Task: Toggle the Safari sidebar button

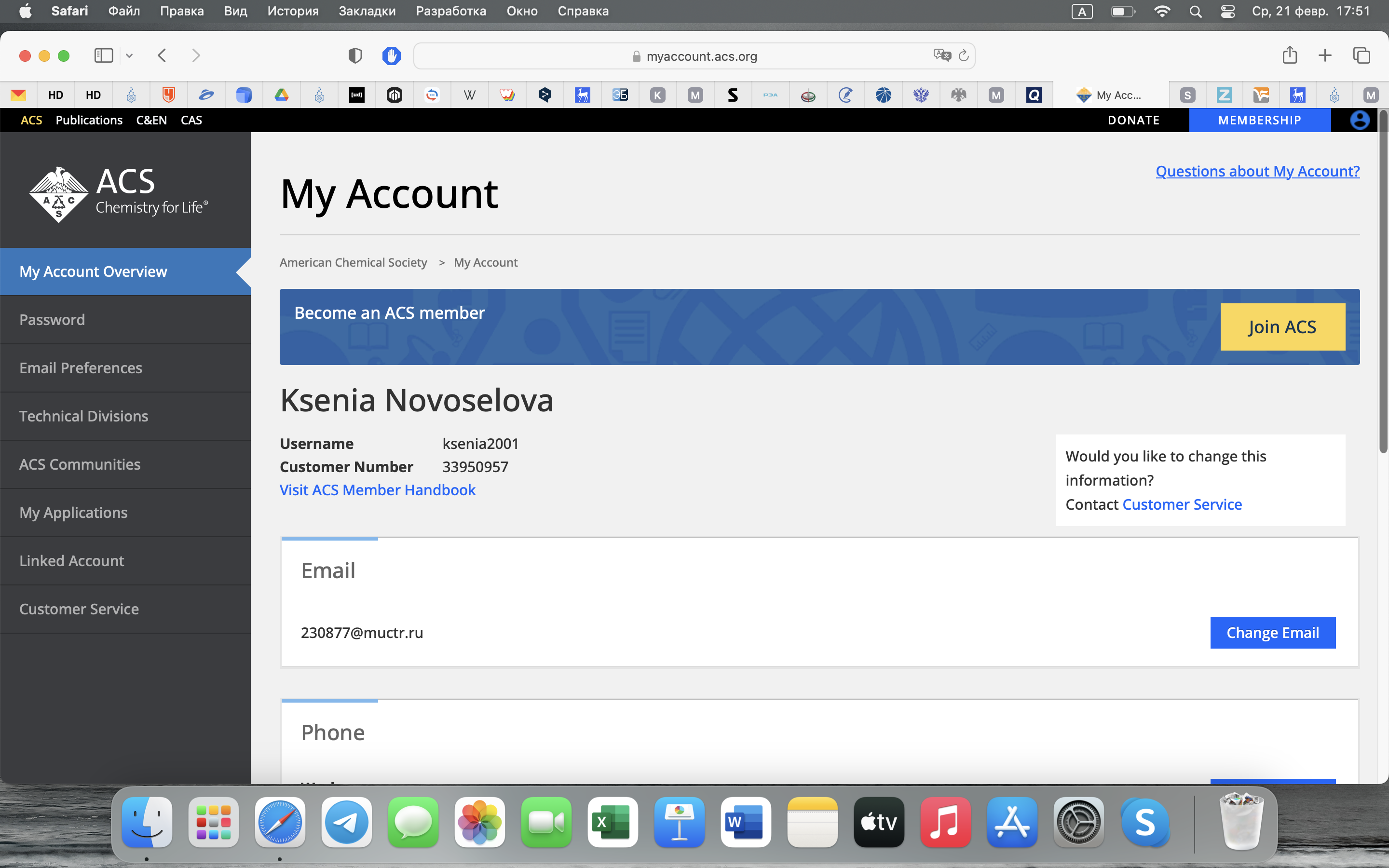Action: (x=103, y=55)
